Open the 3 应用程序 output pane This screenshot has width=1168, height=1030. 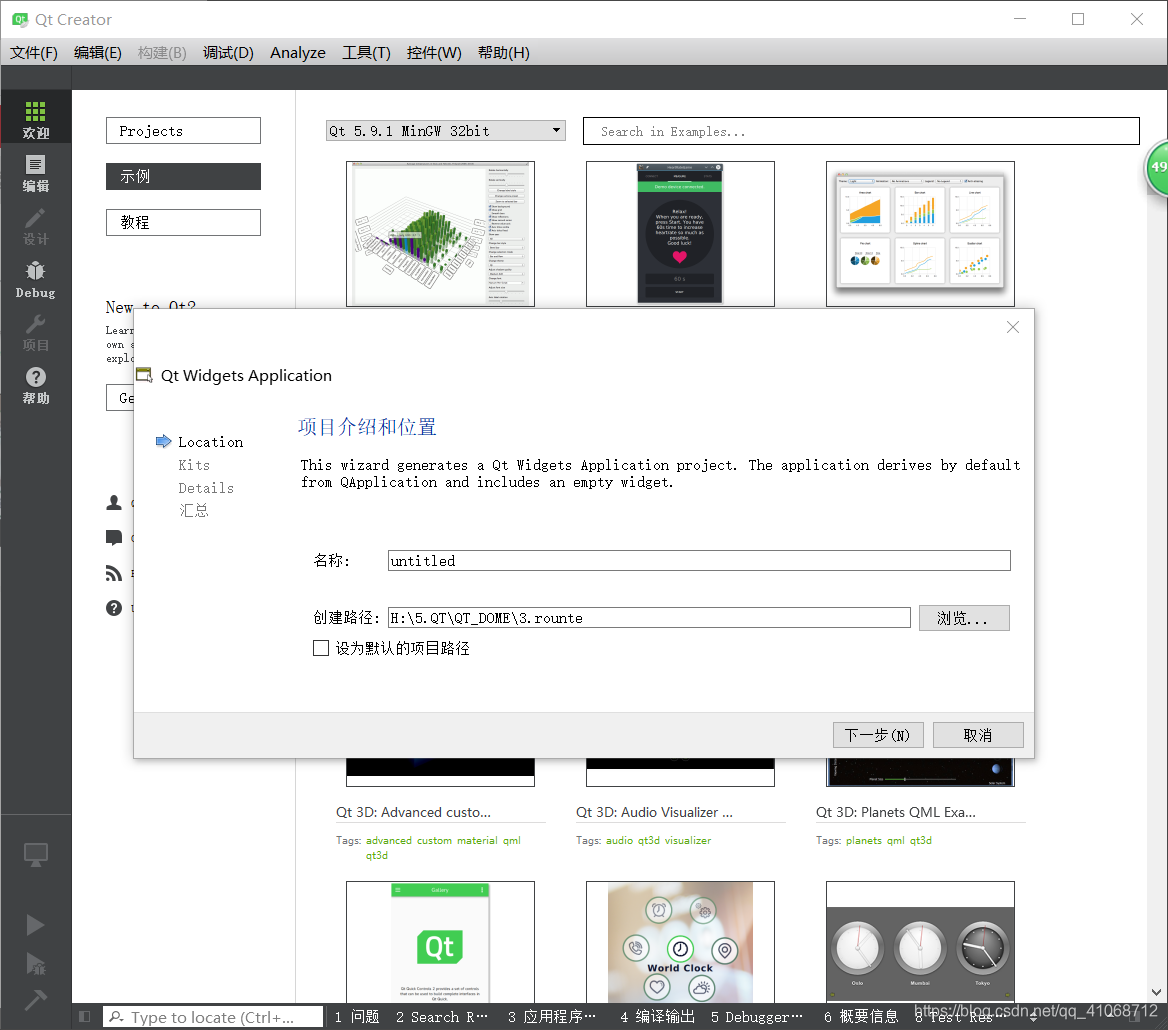coord(552,1017)
